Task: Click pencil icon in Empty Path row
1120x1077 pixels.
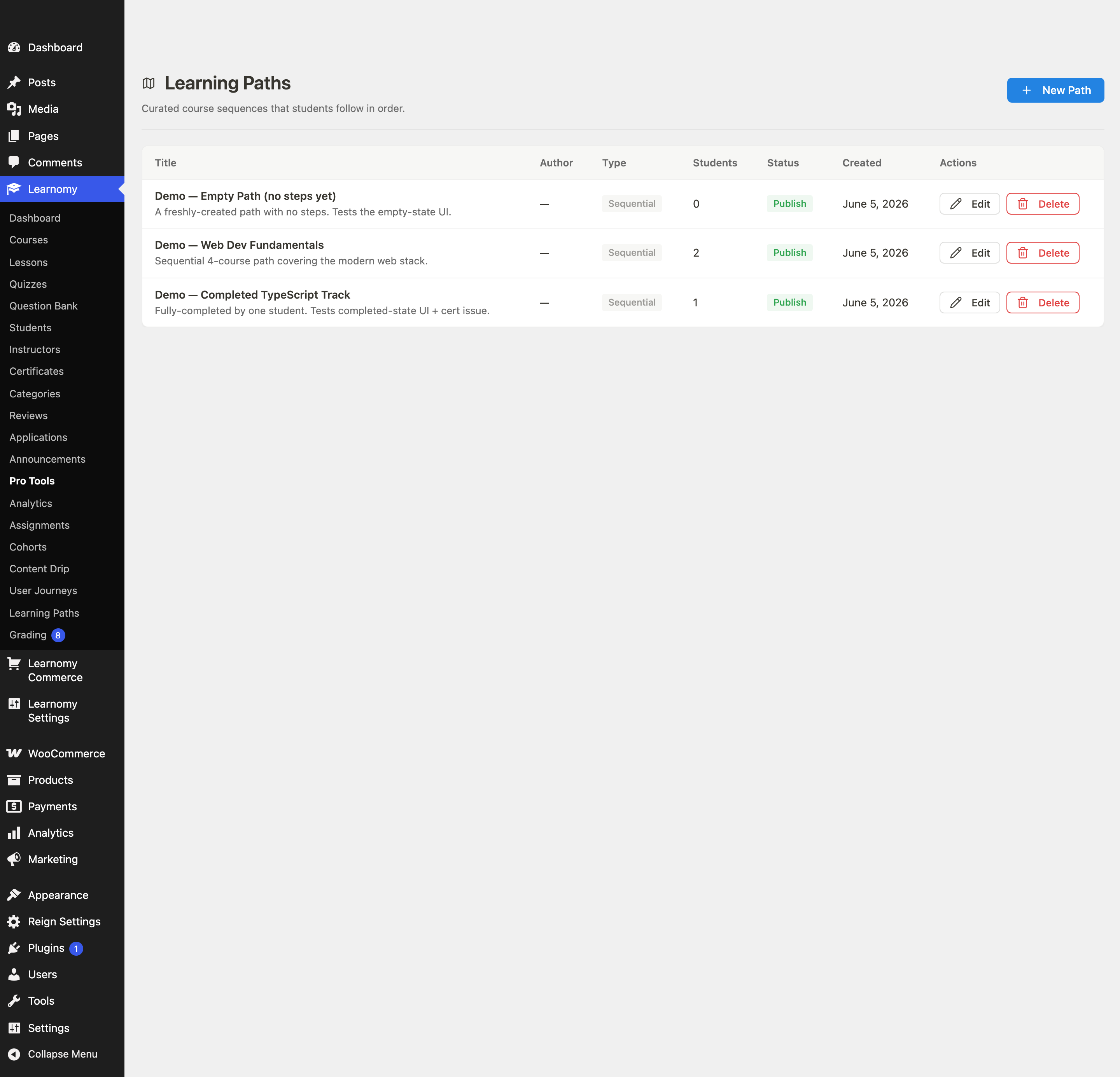Action: click(956, 204)
